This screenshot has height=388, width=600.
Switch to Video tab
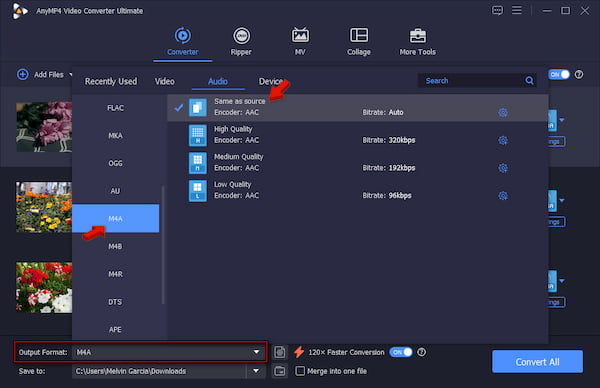click(x=165, y=82)
